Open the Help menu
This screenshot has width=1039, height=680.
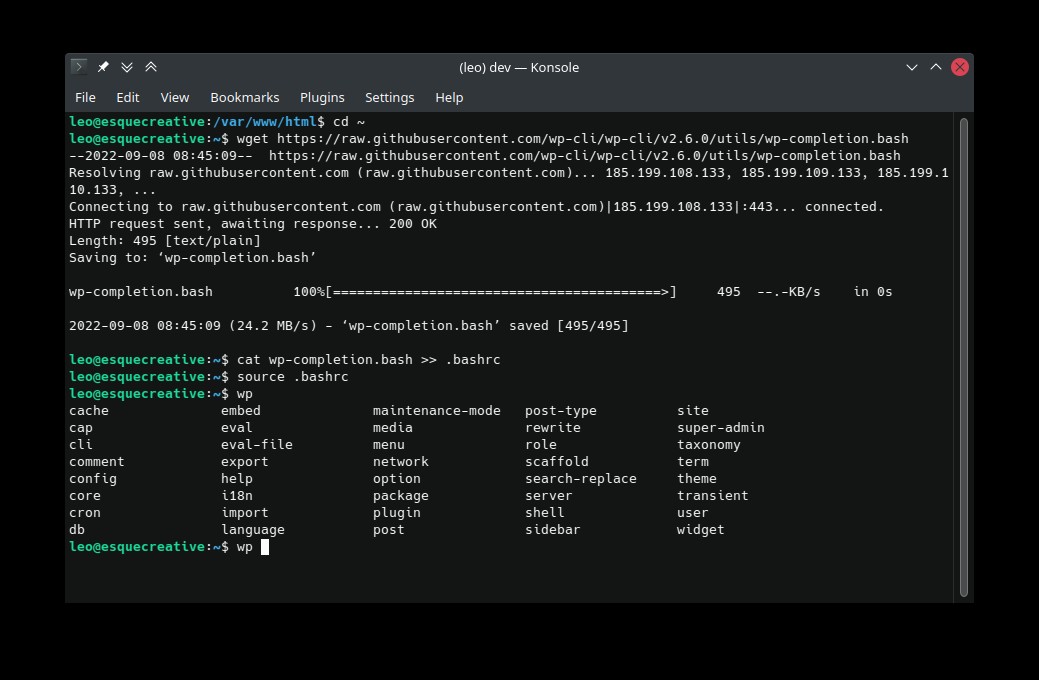(449, 97)
